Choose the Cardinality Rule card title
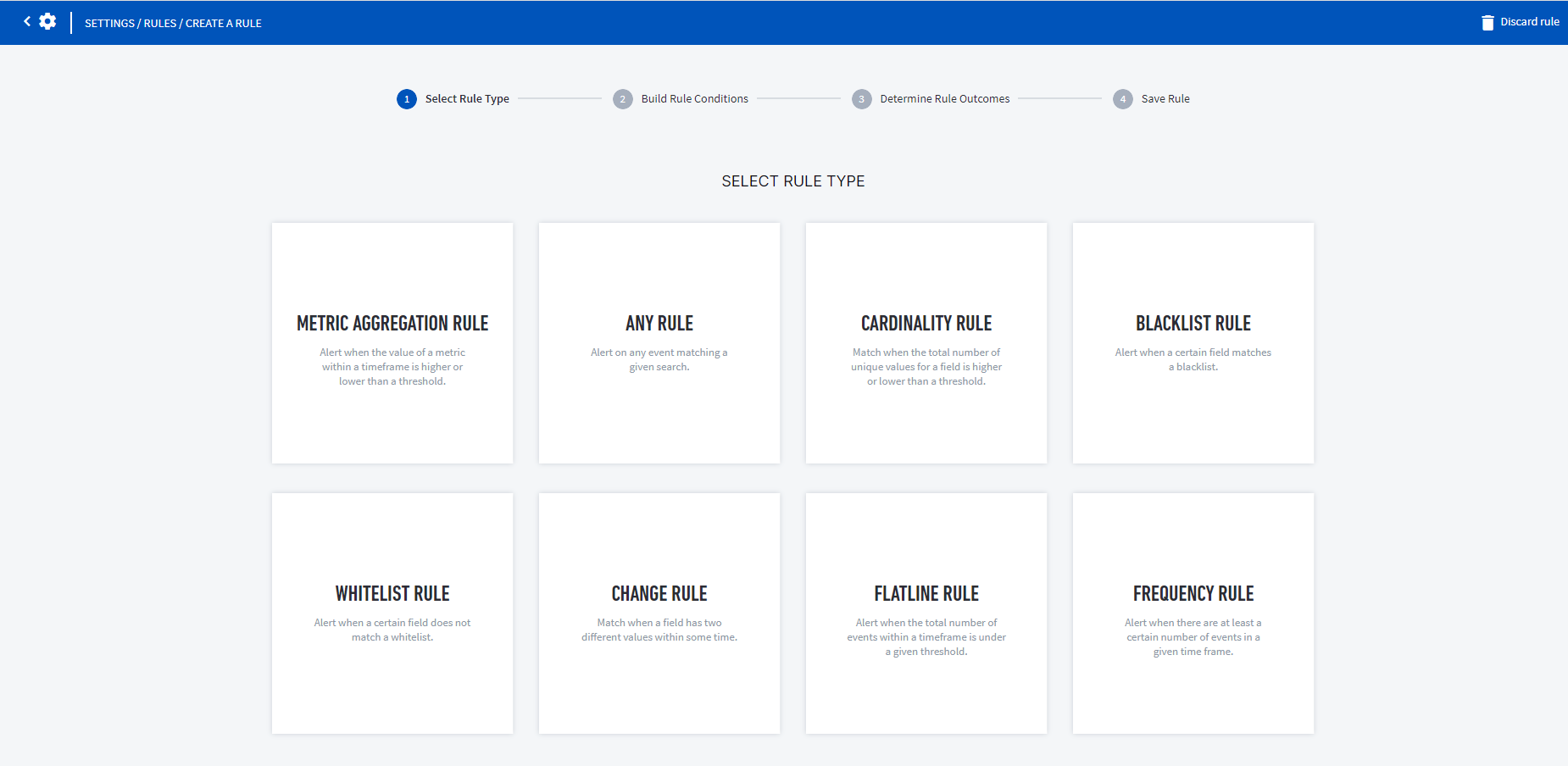 (x=926, y=324)
